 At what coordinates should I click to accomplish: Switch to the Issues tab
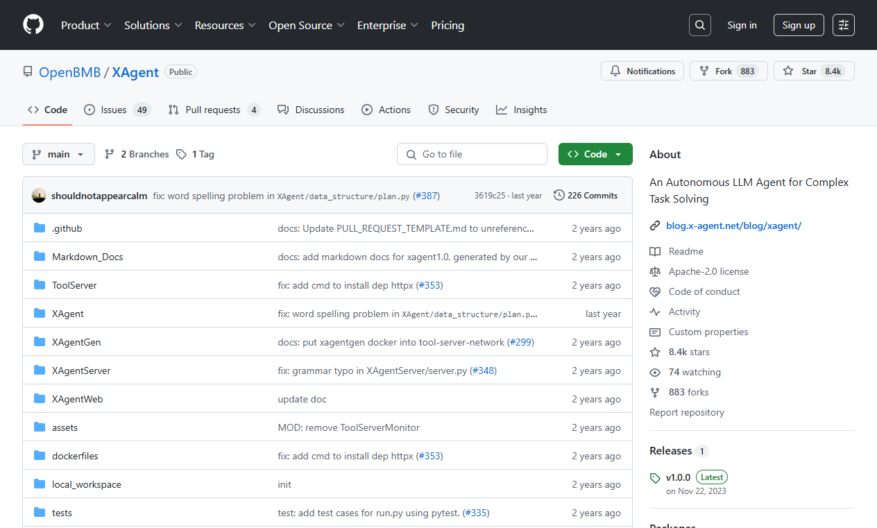pos(117,110)
